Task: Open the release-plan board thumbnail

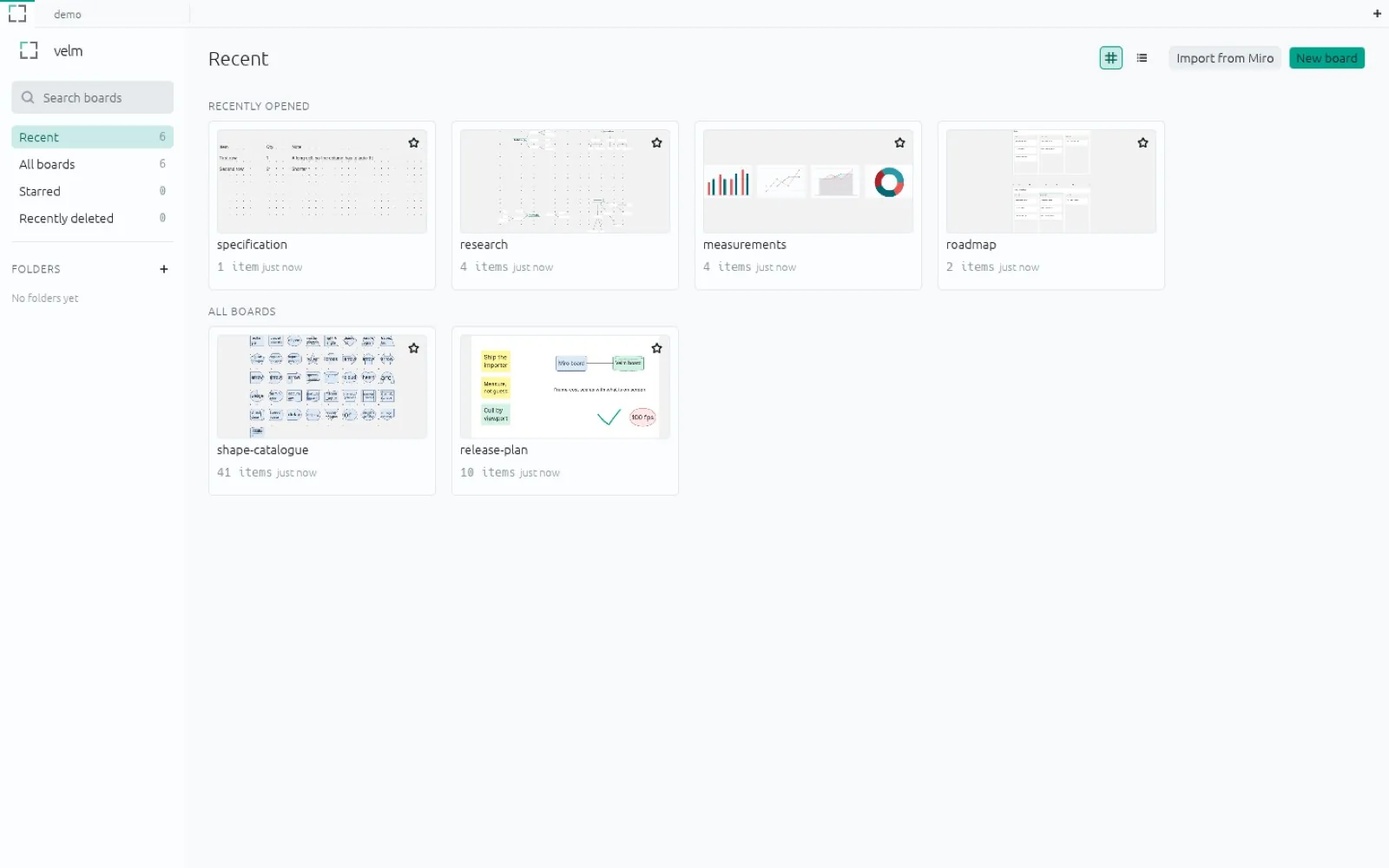Action: [x=565, y=387]
